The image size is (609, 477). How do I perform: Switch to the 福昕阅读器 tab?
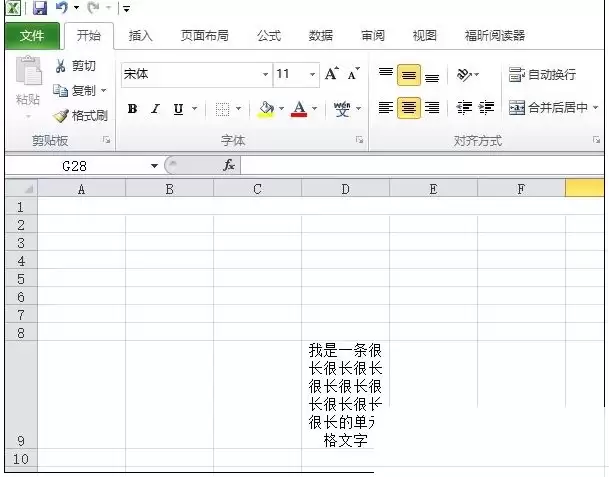click(x=495, y=36)
